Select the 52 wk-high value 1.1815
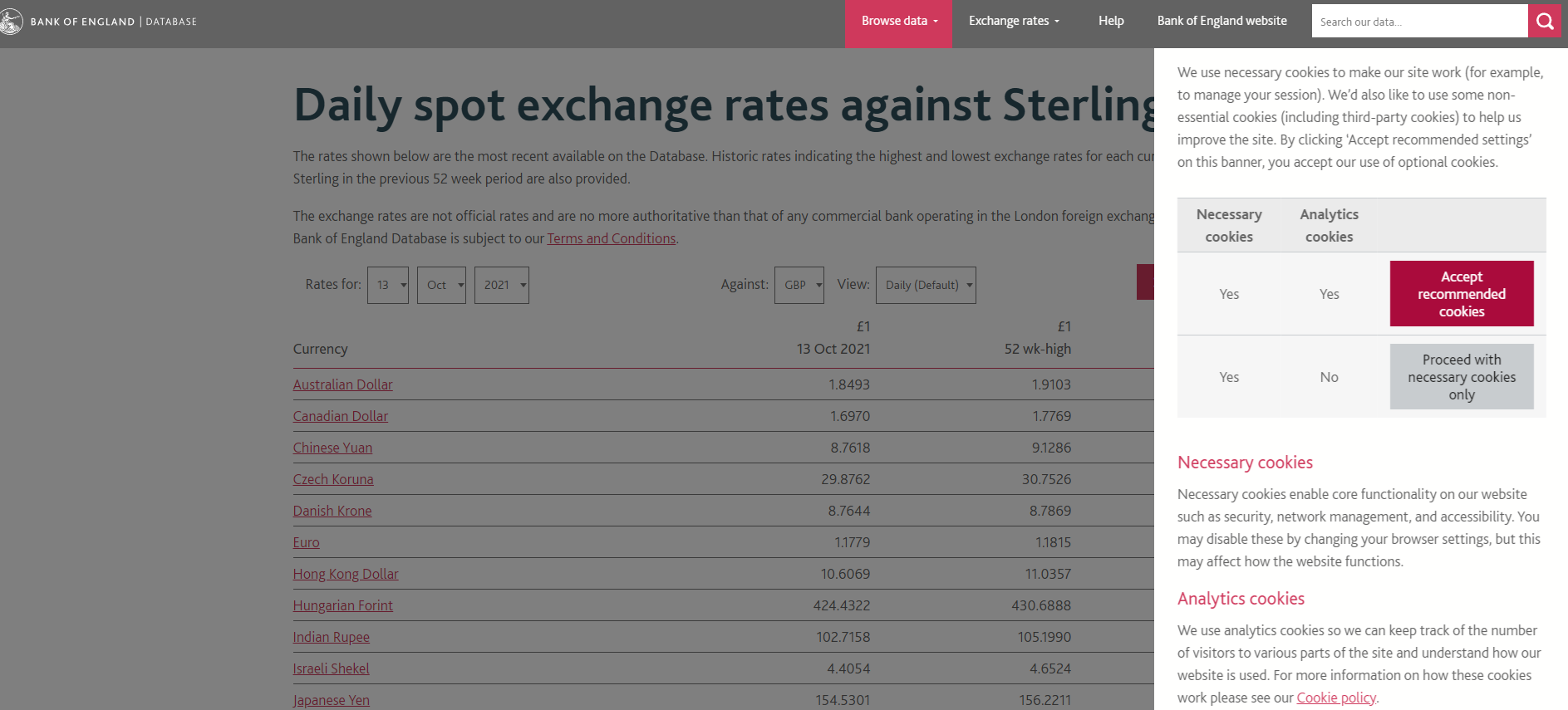The height and width of the screenshot is (710, 1568). tap(1054, 542)
